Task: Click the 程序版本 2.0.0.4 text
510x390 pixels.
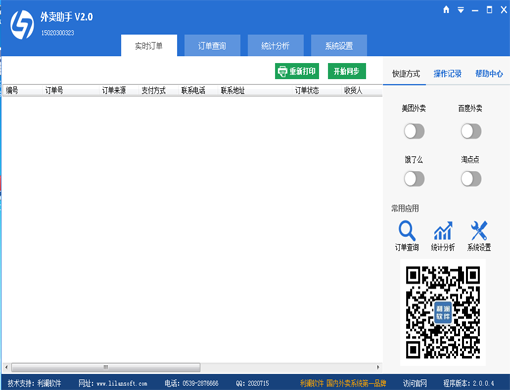Action: pyautogui.click(x=469, y=383)
